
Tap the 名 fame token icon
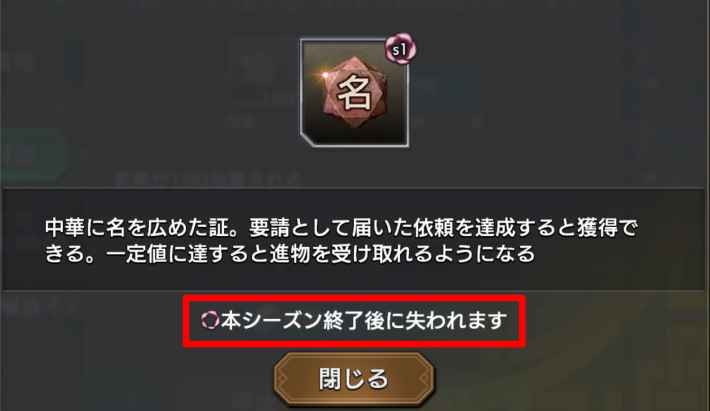(x=354, y=94)
